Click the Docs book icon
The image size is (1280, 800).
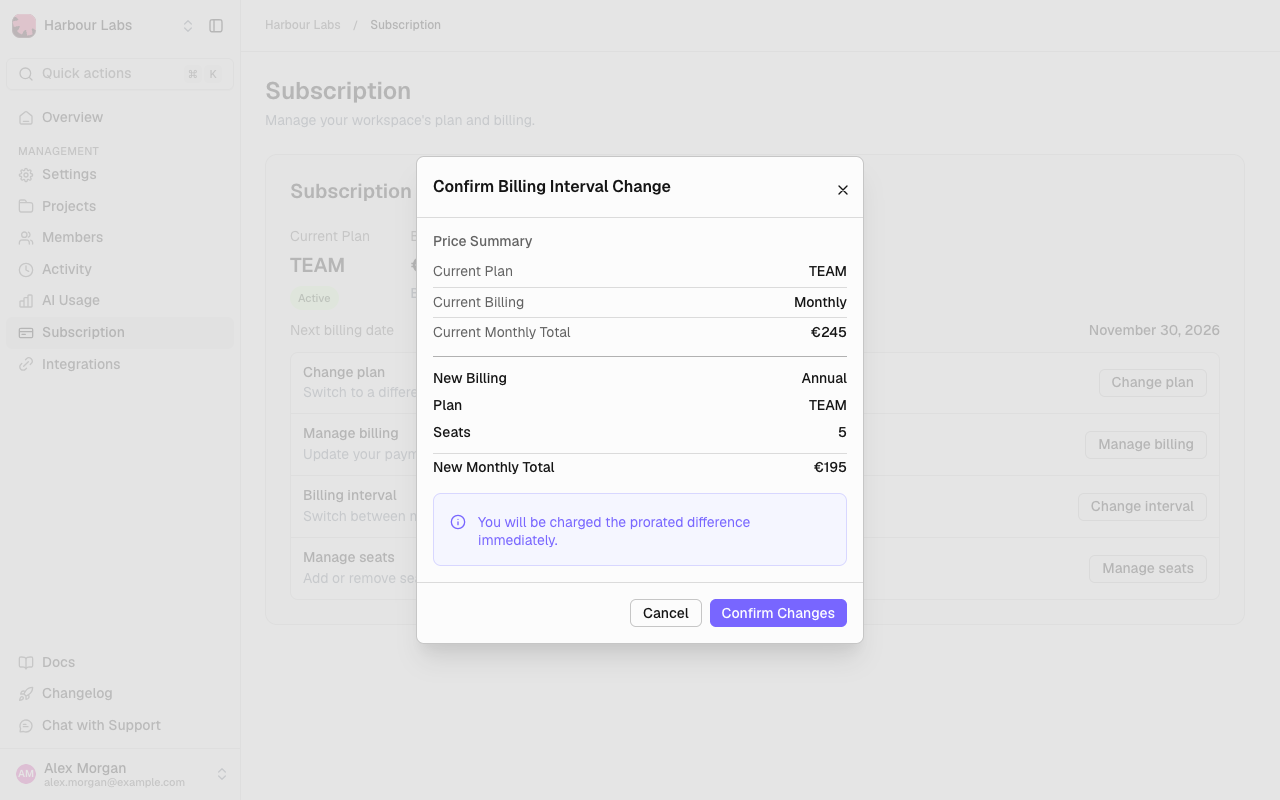(26, 662)
